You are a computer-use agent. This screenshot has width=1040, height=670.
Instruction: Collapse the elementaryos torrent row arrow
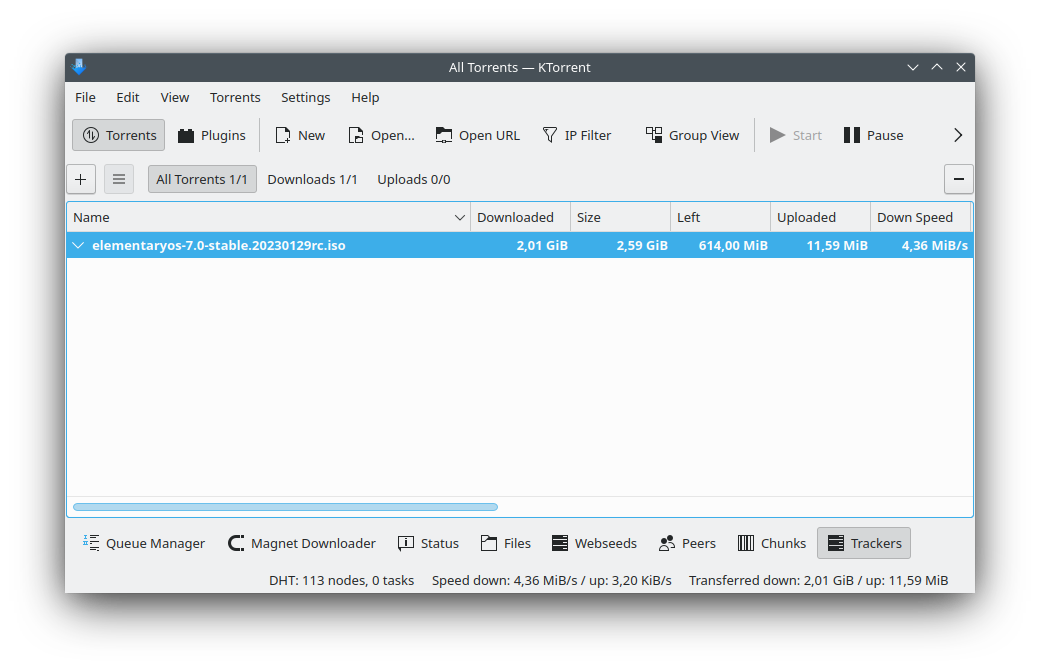[78, 245]
